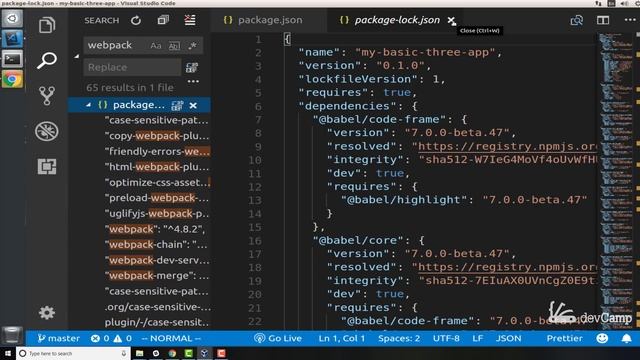This screenshot has width=640, height=360.
Task: Click the "65 results in 1 file" text
Action: tap(129, 87)
